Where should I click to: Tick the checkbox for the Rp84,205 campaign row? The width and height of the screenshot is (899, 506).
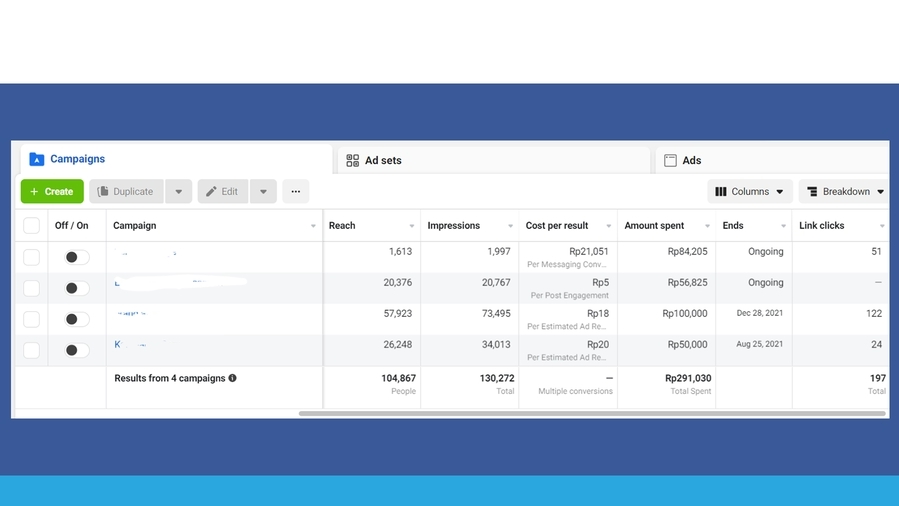(x=32, y=257)
